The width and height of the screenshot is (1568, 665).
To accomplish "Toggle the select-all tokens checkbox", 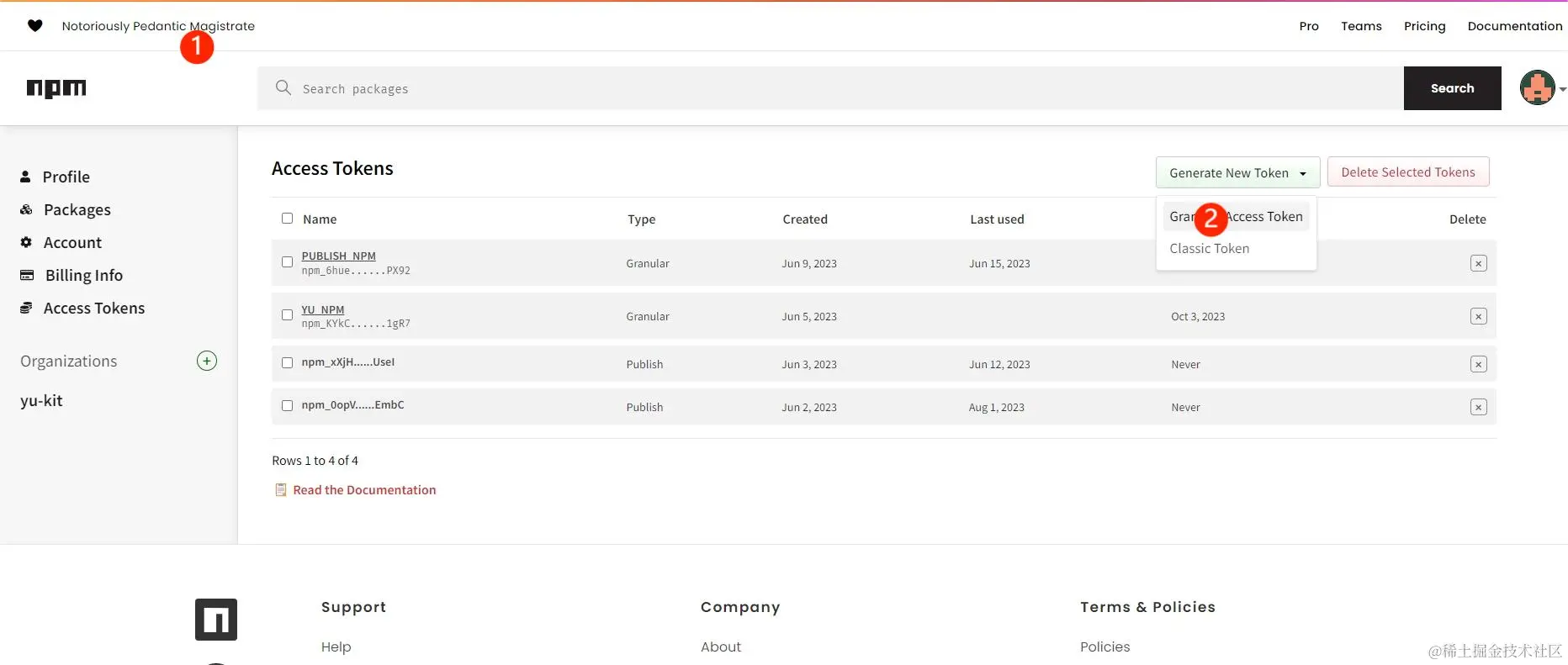I will click(287, 219).
